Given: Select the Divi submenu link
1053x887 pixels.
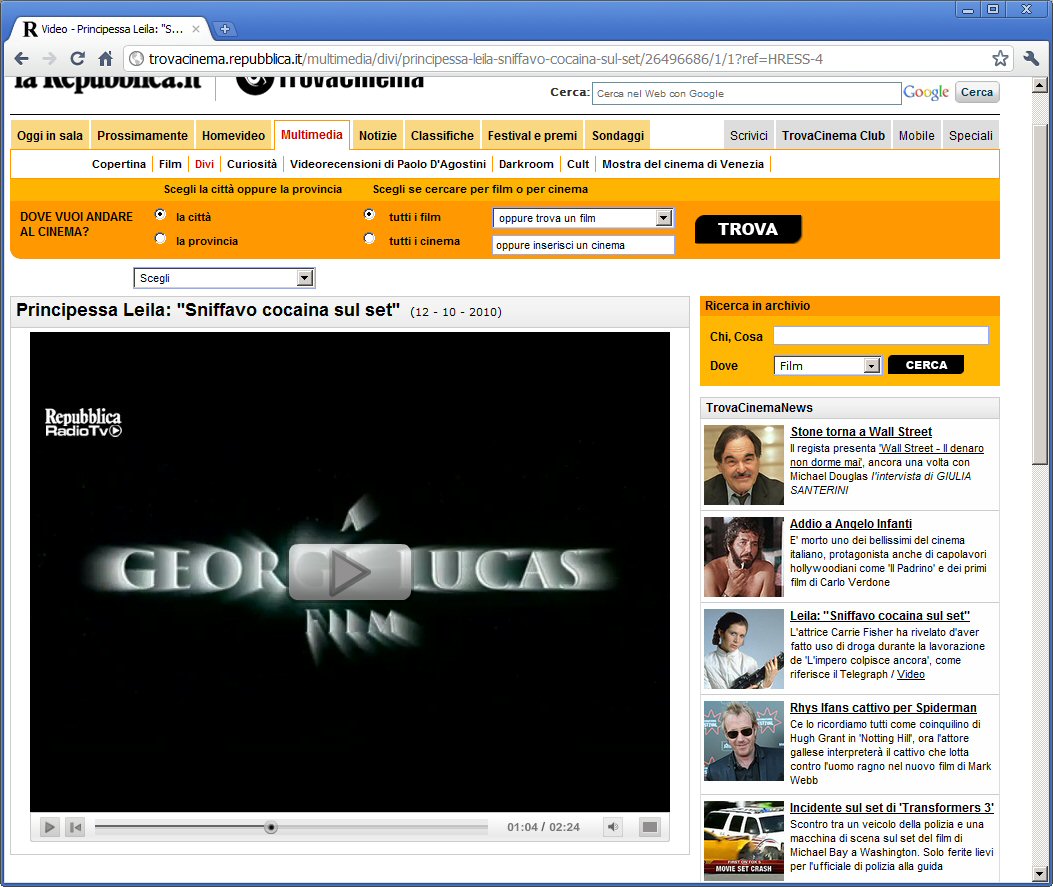Looking at the screenshot, I should point(205,164).
